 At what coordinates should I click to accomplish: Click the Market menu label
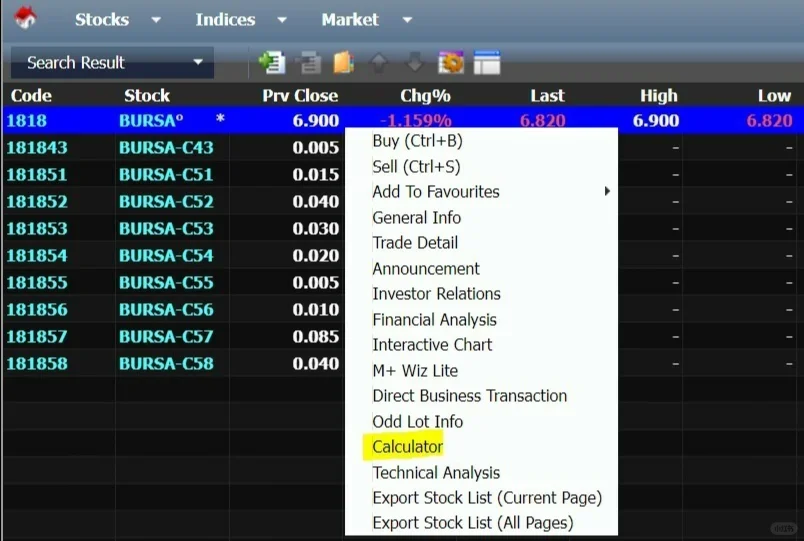pyautogui.click(x=350, y=19)
